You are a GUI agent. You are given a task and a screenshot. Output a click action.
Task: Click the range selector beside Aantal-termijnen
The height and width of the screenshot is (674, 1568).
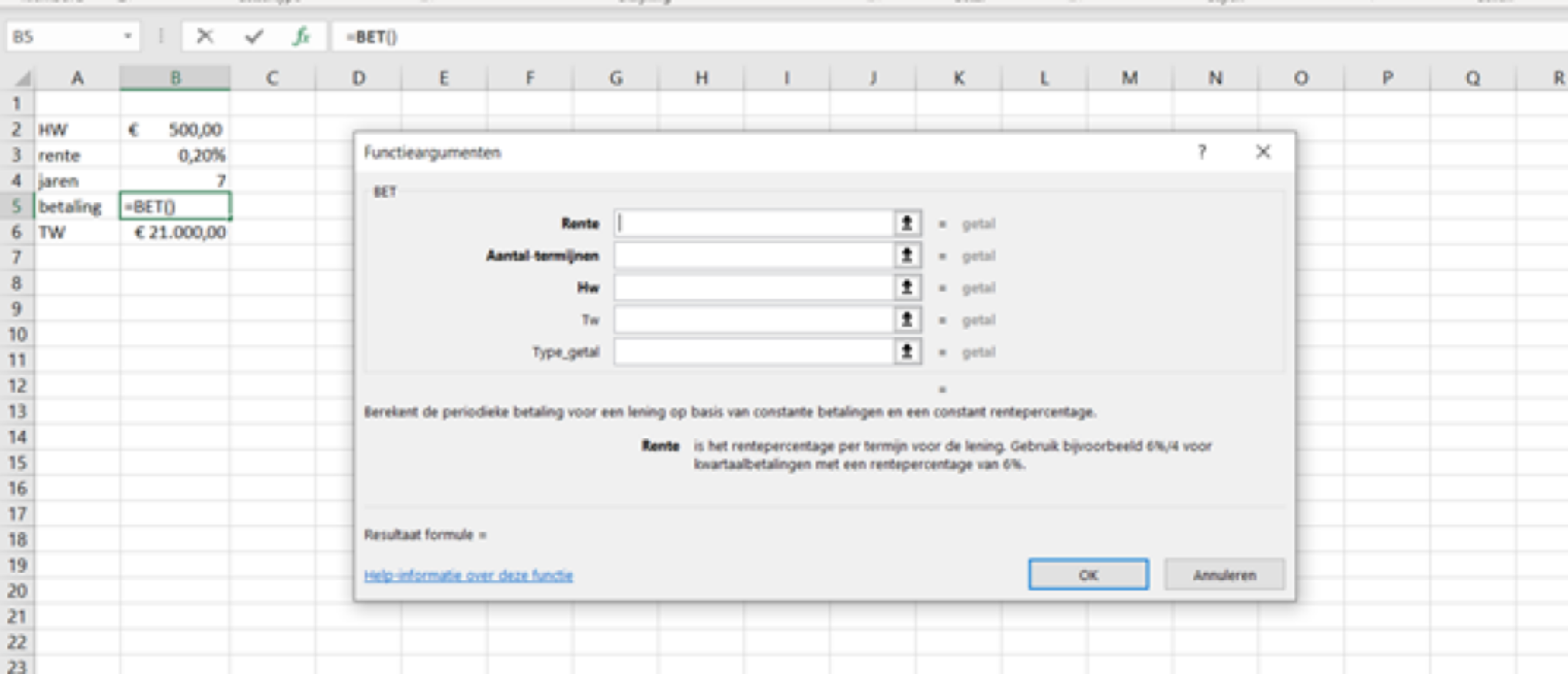click(907, 255)
